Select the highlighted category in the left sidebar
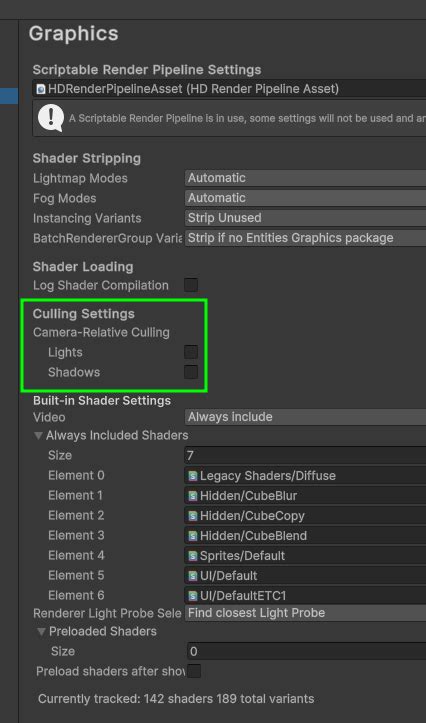The image size is (426, 723). (x=9, y=96)
